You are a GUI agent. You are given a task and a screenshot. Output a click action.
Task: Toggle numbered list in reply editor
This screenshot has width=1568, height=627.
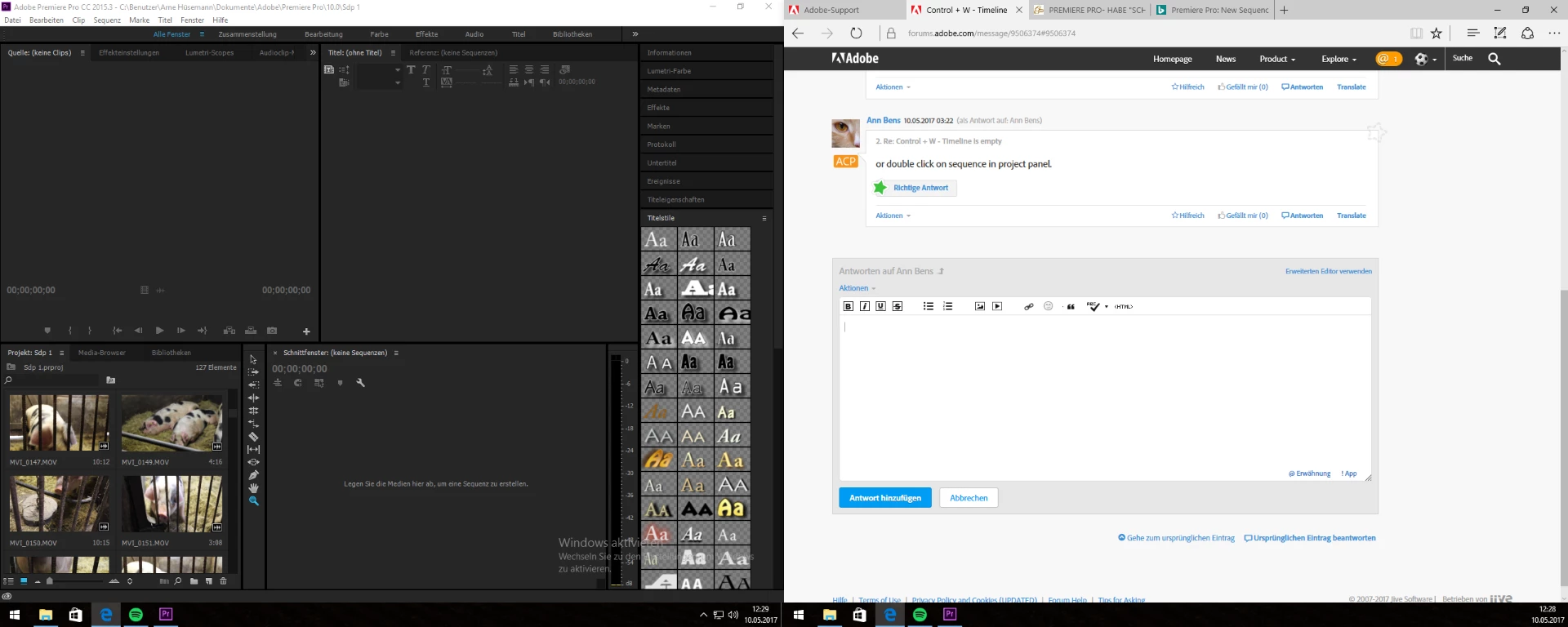click(948, 306)
